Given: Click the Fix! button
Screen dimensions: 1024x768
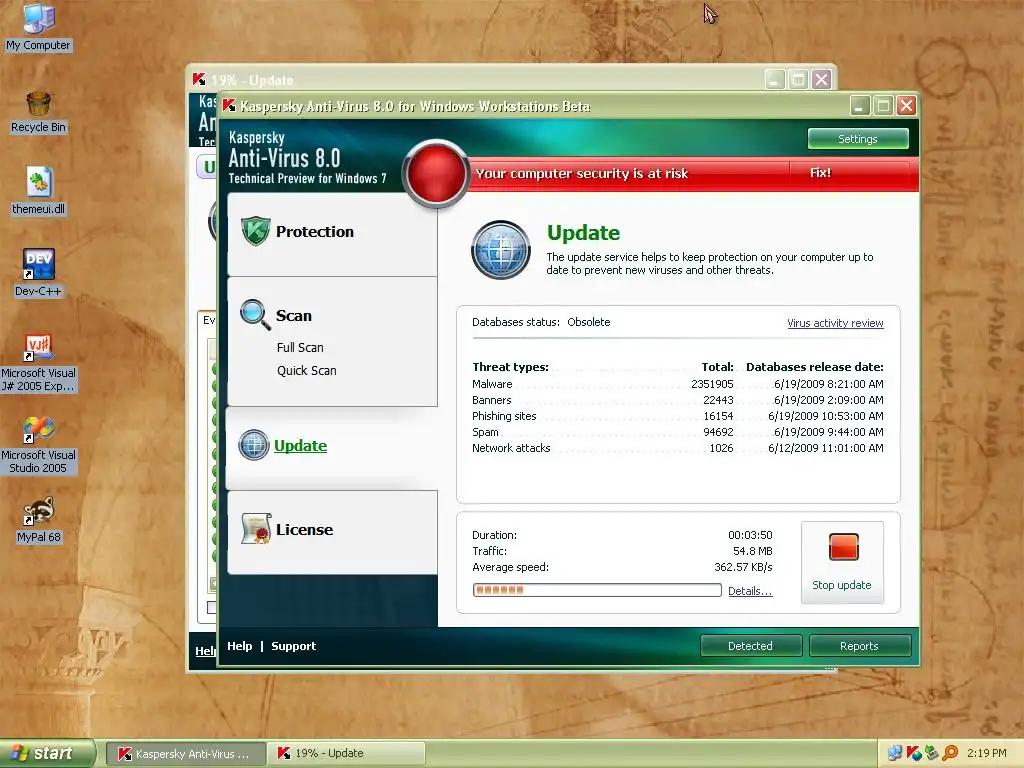Looking at the screenshot, I should point(820,172).
